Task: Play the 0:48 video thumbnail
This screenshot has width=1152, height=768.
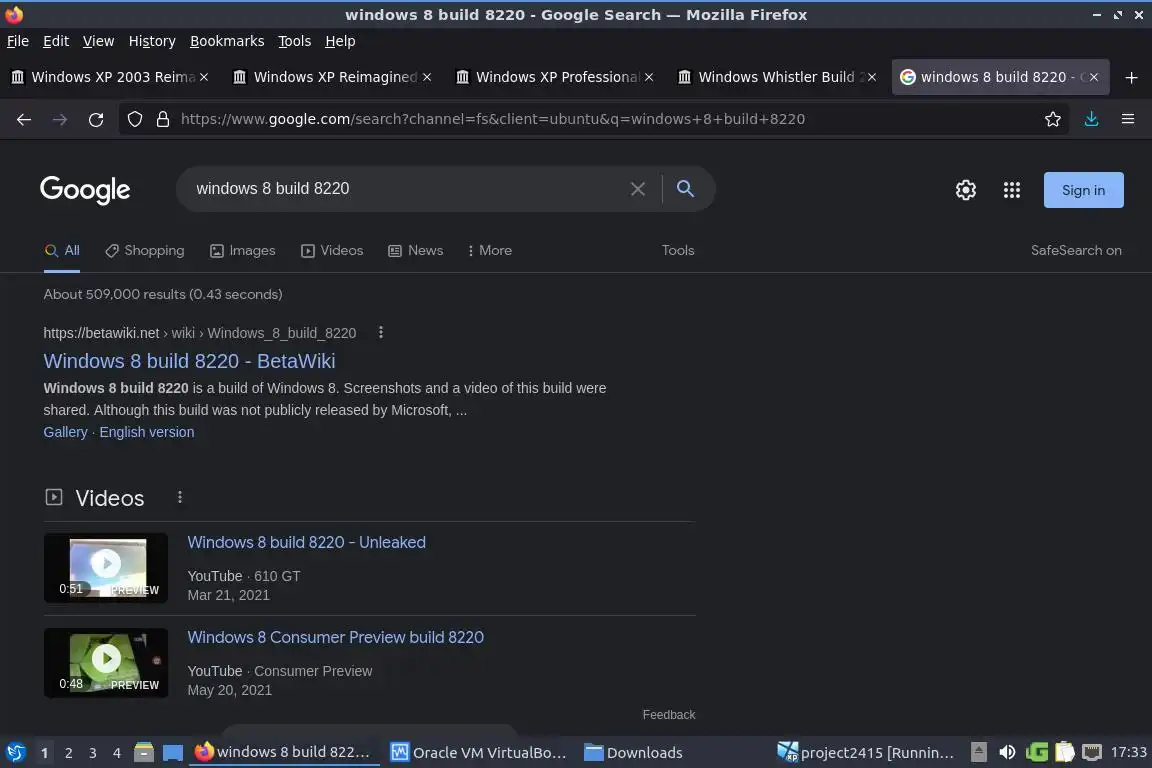Action: (x=106, y=662)
